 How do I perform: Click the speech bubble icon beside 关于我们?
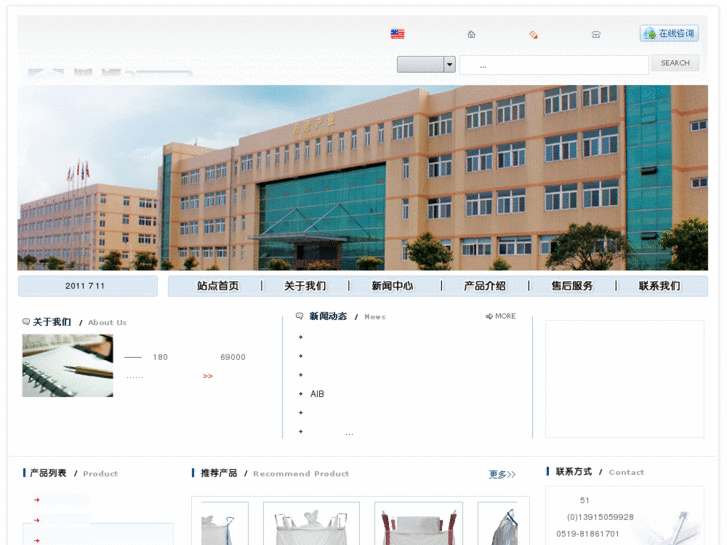[26, 321]
